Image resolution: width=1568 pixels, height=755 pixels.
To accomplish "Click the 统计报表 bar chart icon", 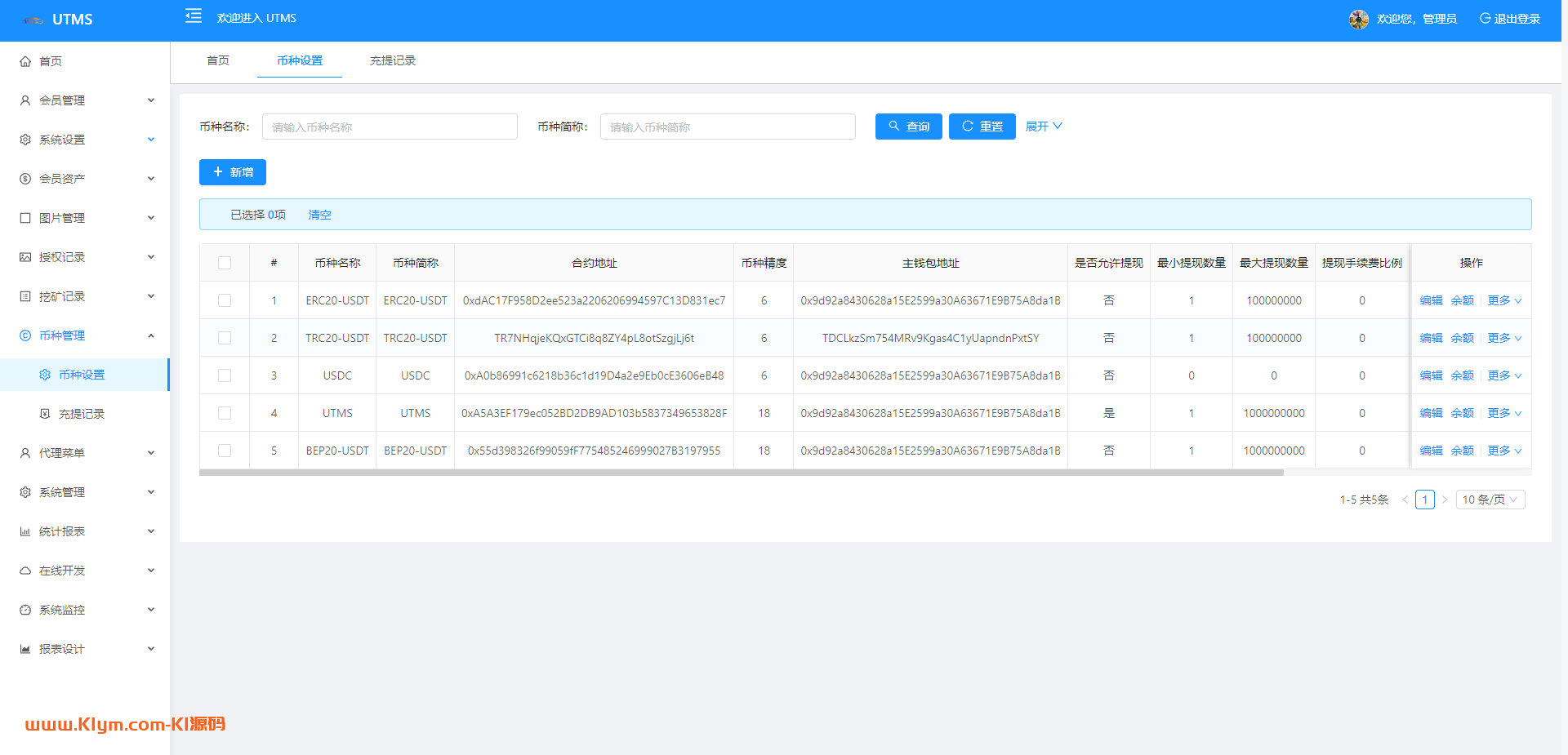I will tap(25, 531).
